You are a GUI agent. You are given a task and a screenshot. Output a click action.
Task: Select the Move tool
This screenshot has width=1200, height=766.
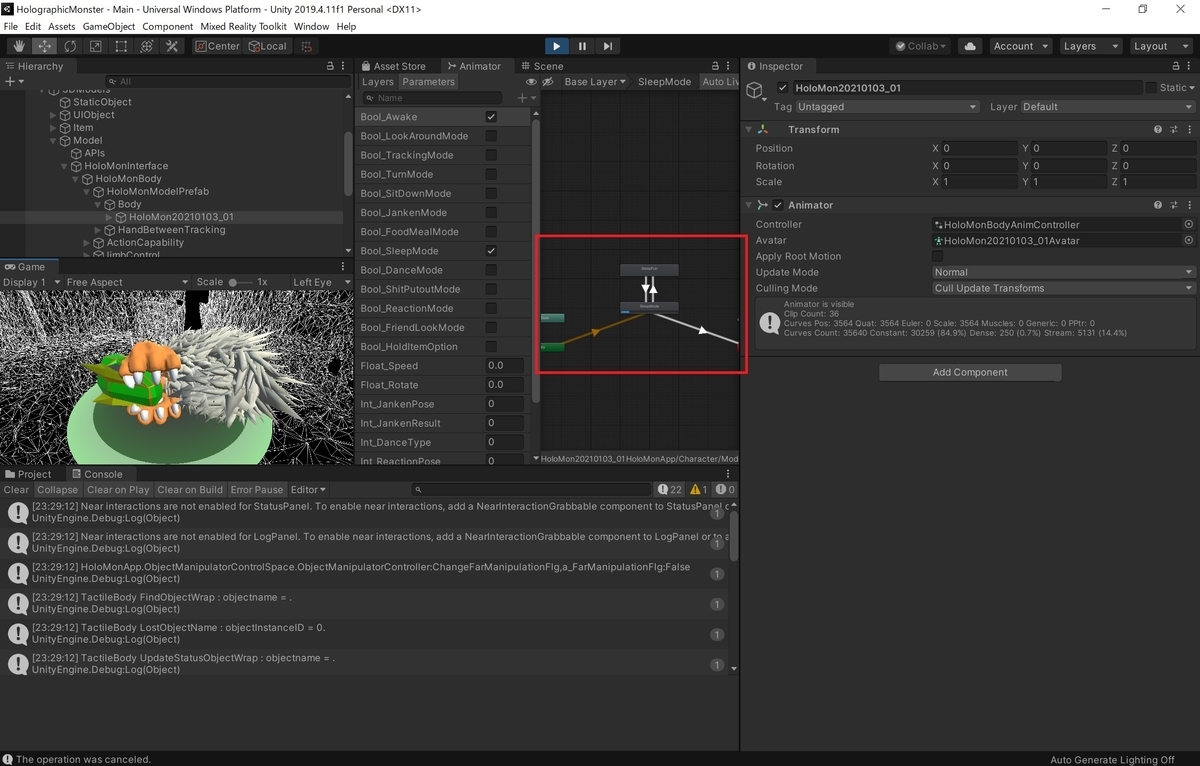(45, 46)
